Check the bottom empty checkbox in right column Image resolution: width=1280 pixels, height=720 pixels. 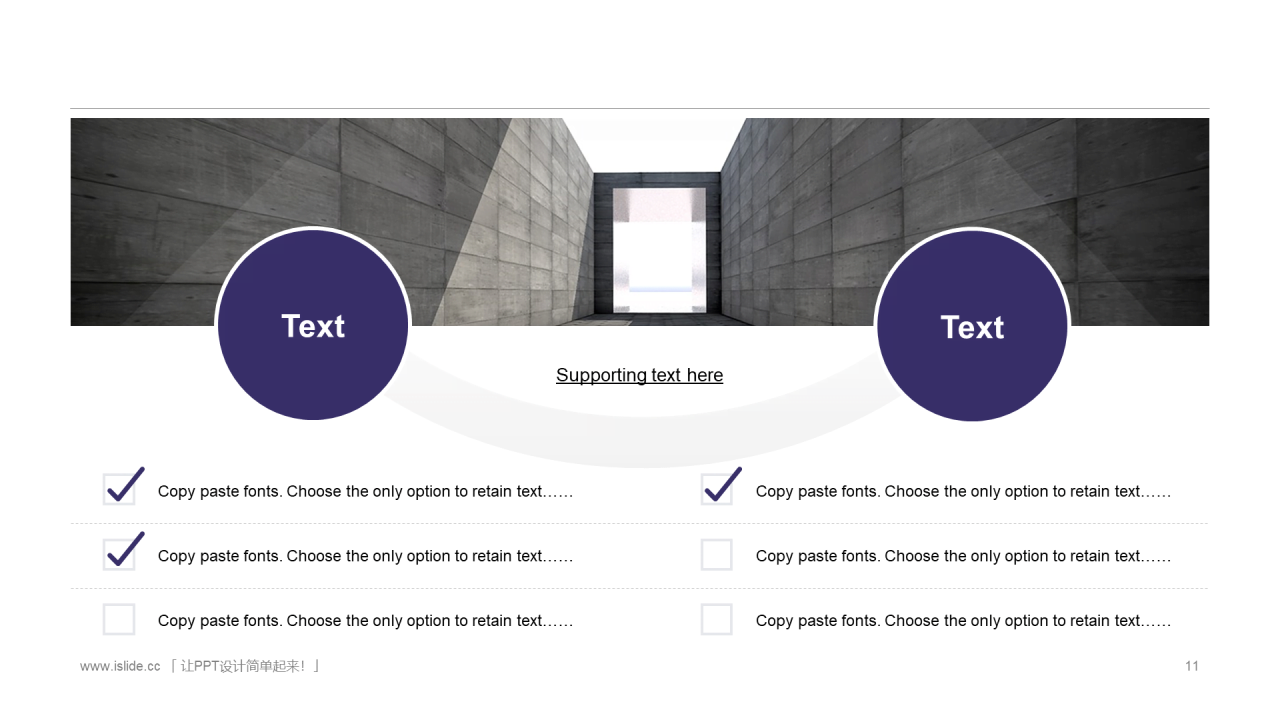[717, 619]
